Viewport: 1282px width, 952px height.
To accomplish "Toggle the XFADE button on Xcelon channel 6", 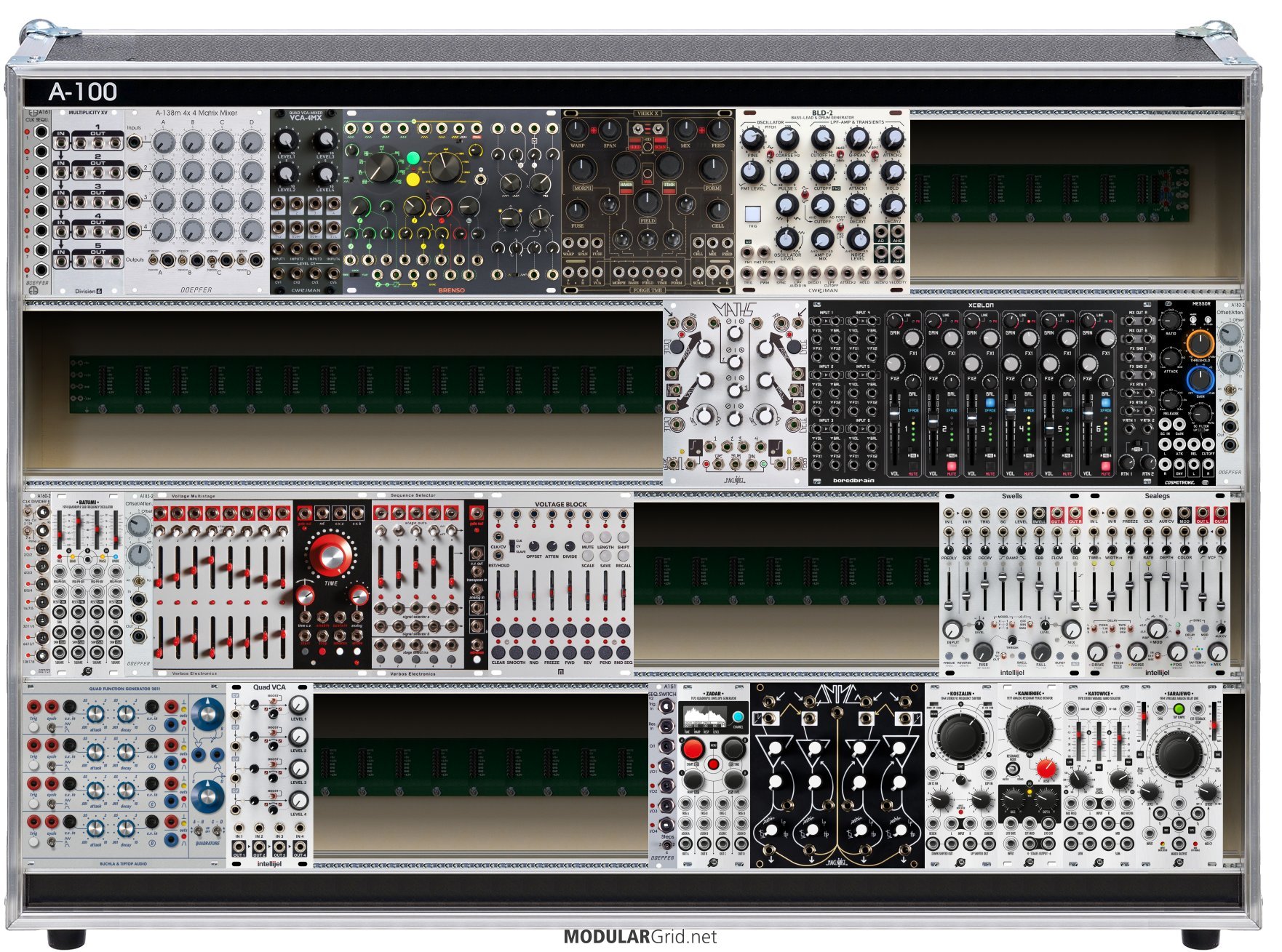I will [1106, 402].
